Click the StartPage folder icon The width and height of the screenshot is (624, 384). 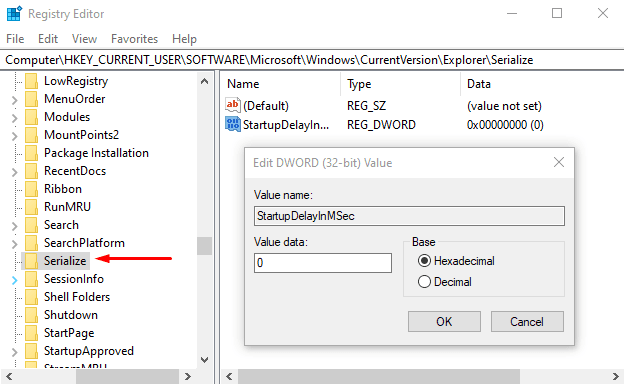31,333
